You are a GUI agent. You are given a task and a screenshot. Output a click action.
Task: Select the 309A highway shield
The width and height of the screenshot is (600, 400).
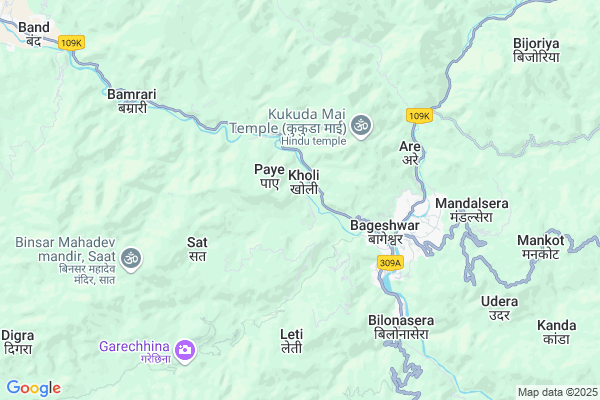pos(390,263)
